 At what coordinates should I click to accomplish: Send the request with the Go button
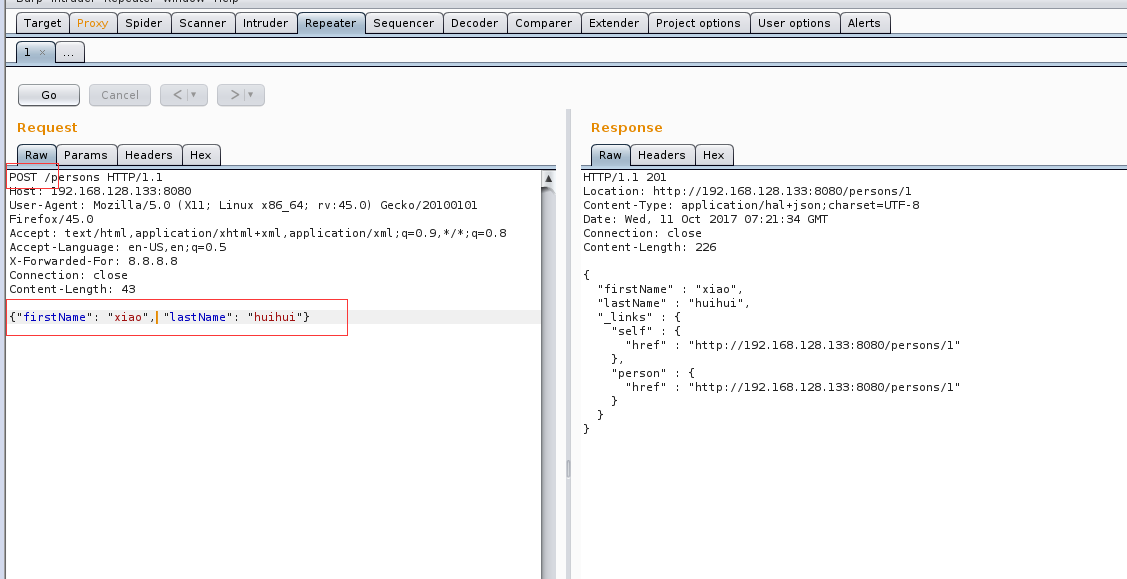[48, 94]
